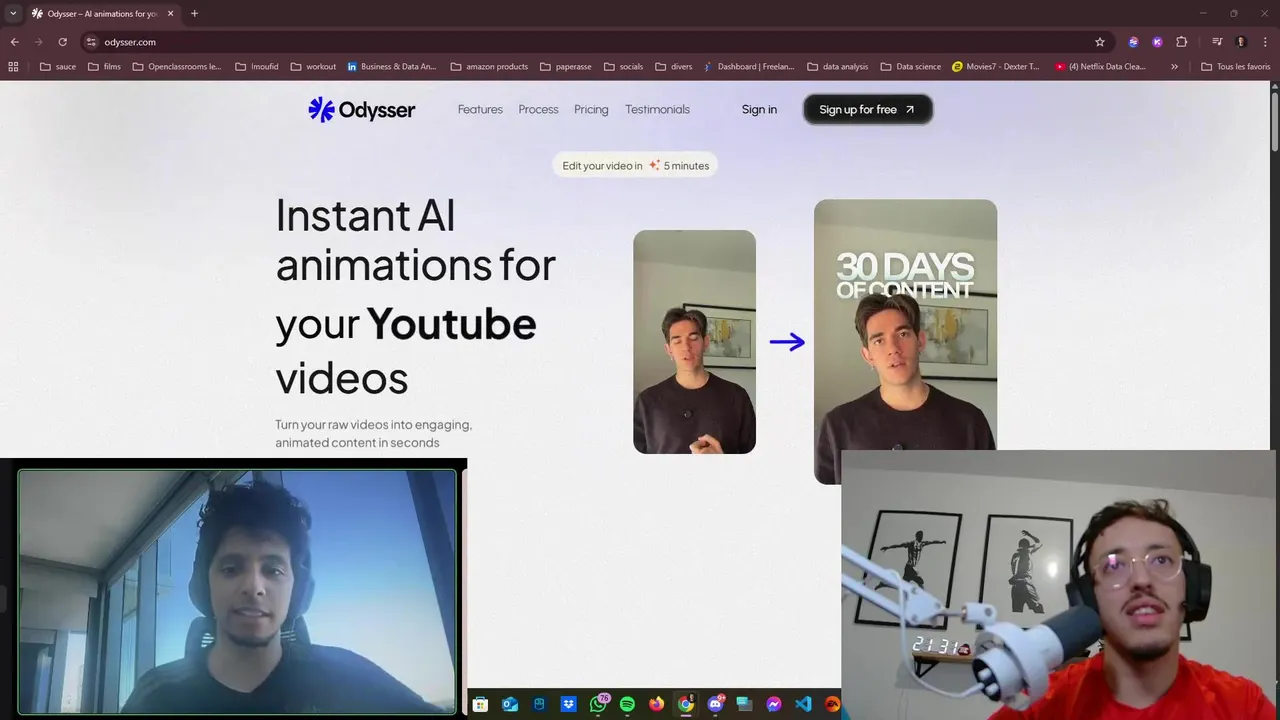Open the divers bookmark folder
The height and width of the screenshot is (720, 1280).
(x=674, y=67)
